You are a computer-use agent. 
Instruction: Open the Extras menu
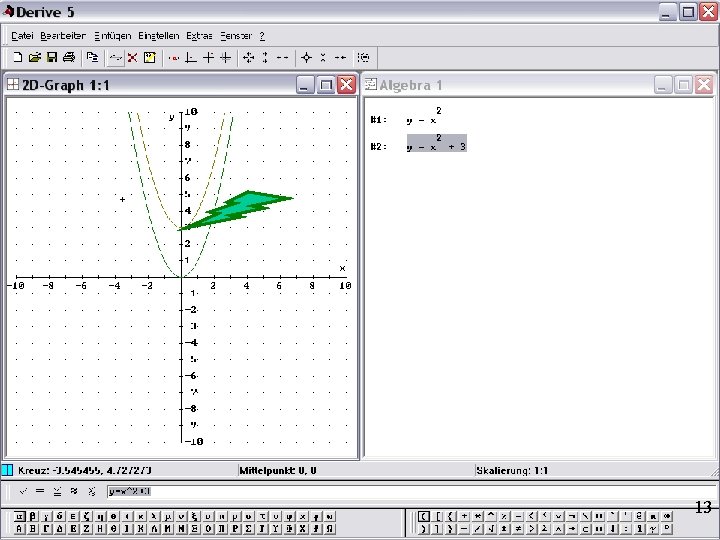199,35
